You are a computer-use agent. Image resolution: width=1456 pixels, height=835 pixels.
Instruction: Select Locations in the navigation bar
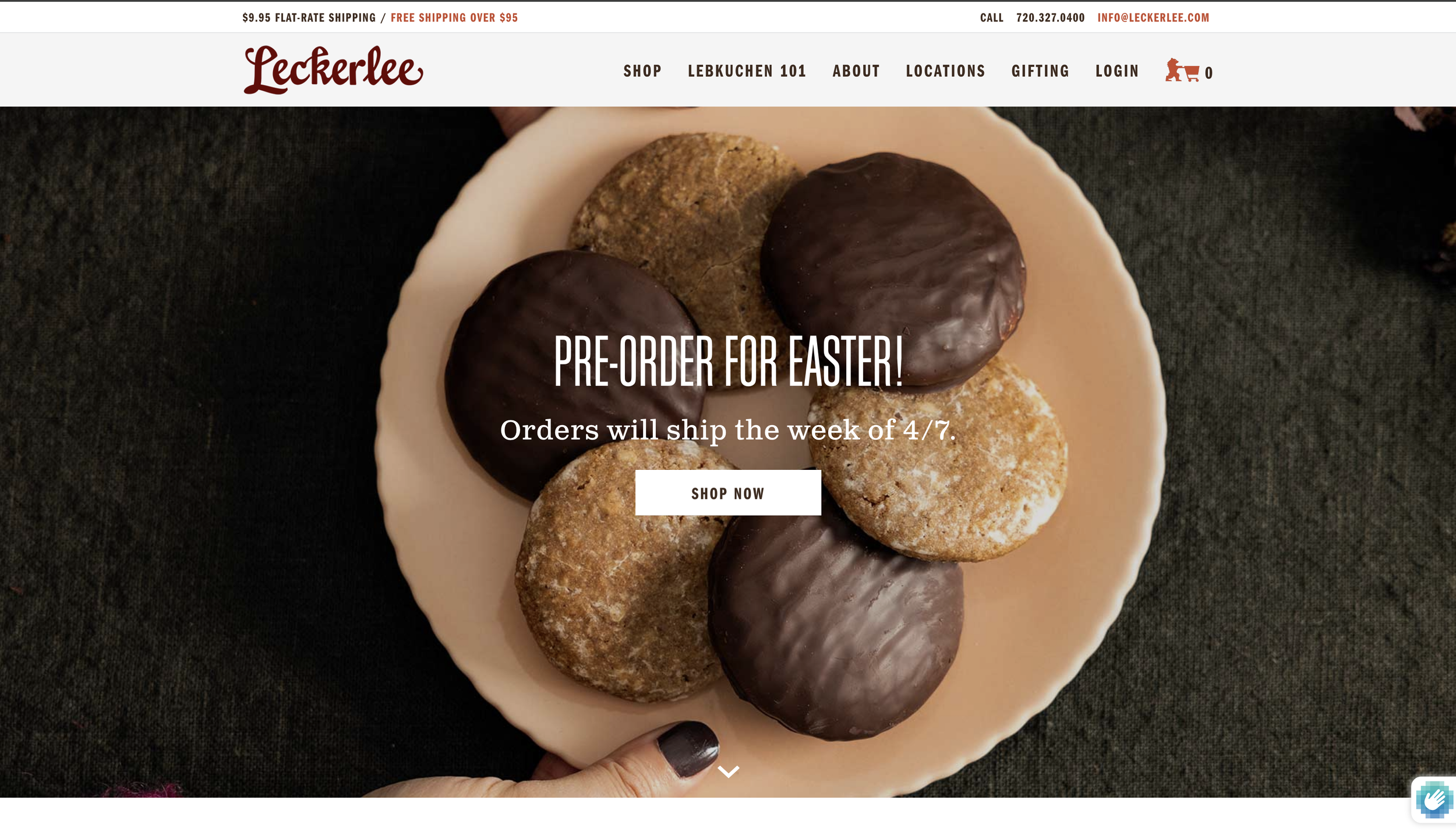tap(945, 71)
